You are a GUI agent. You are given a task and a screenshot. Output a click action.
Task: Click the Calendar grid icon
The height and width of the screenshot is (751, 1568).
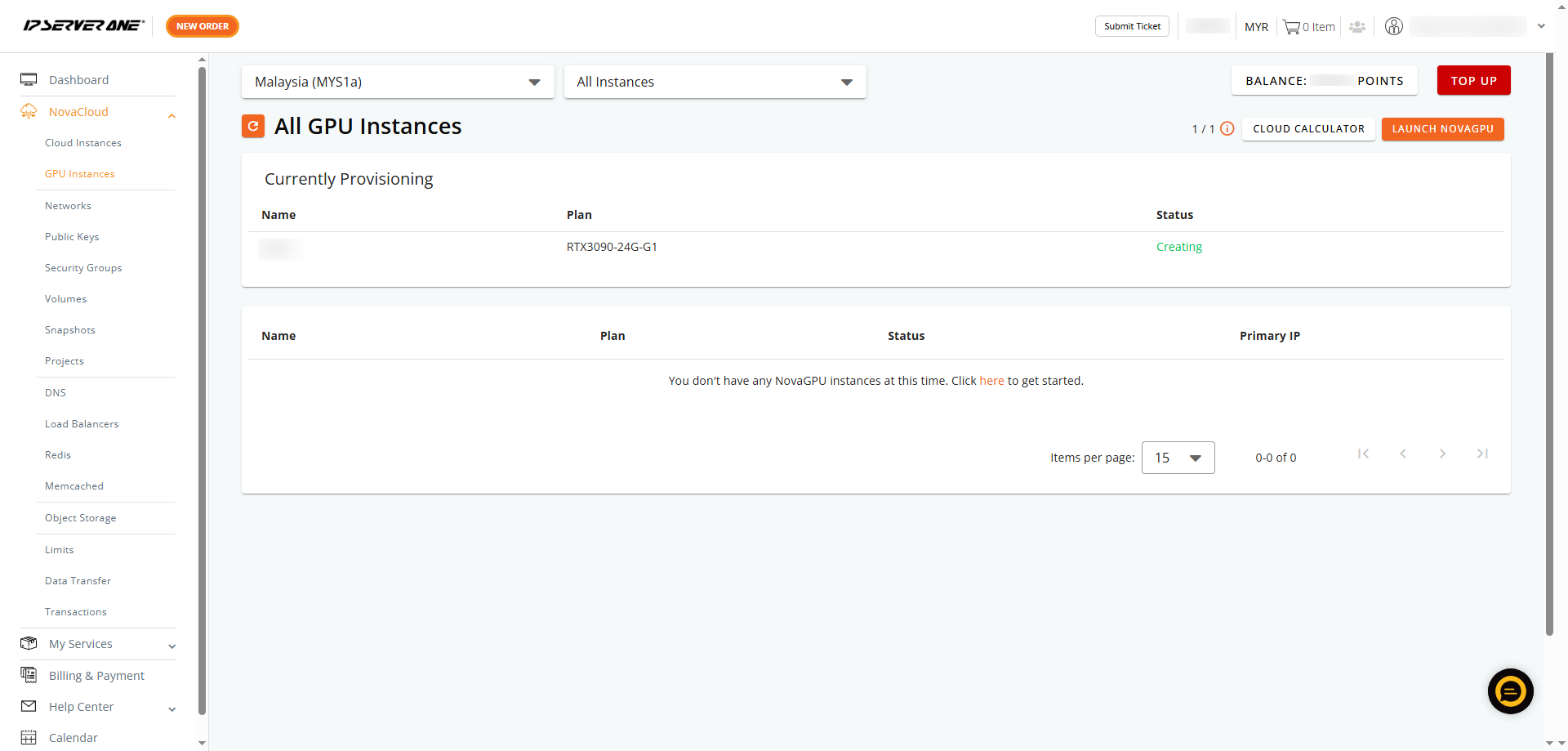(29, 737)
